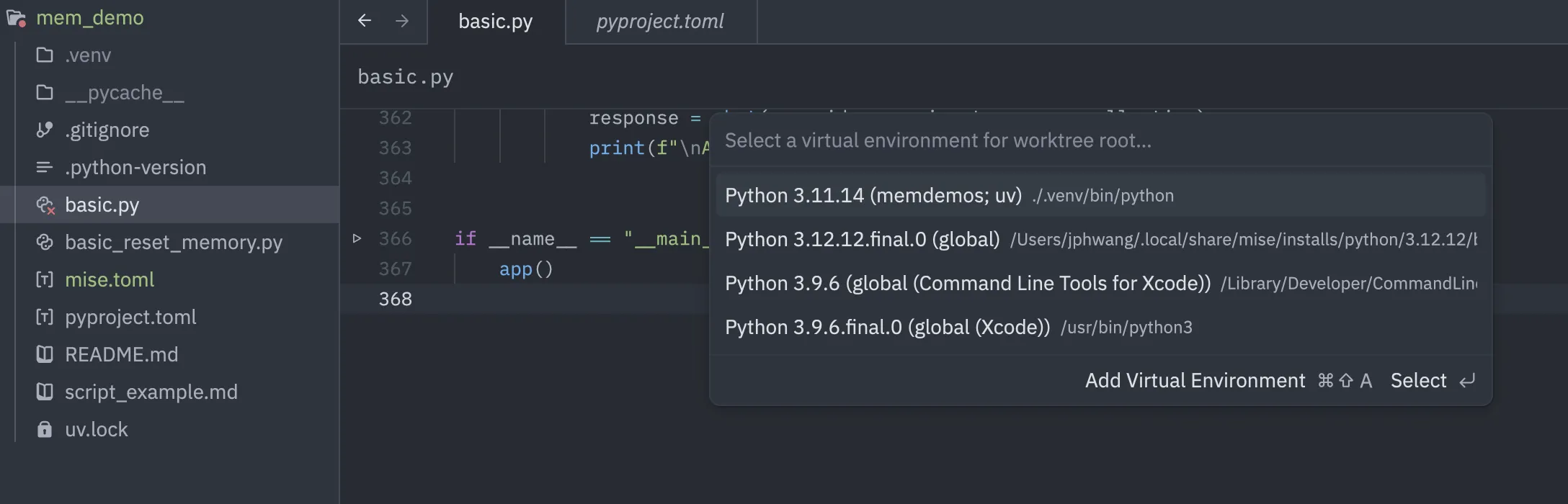Choose Python 3.9.6 Command Line Tools for Xcode
The width and height of the screenshot is (1568, 504).
[1100, 283]
